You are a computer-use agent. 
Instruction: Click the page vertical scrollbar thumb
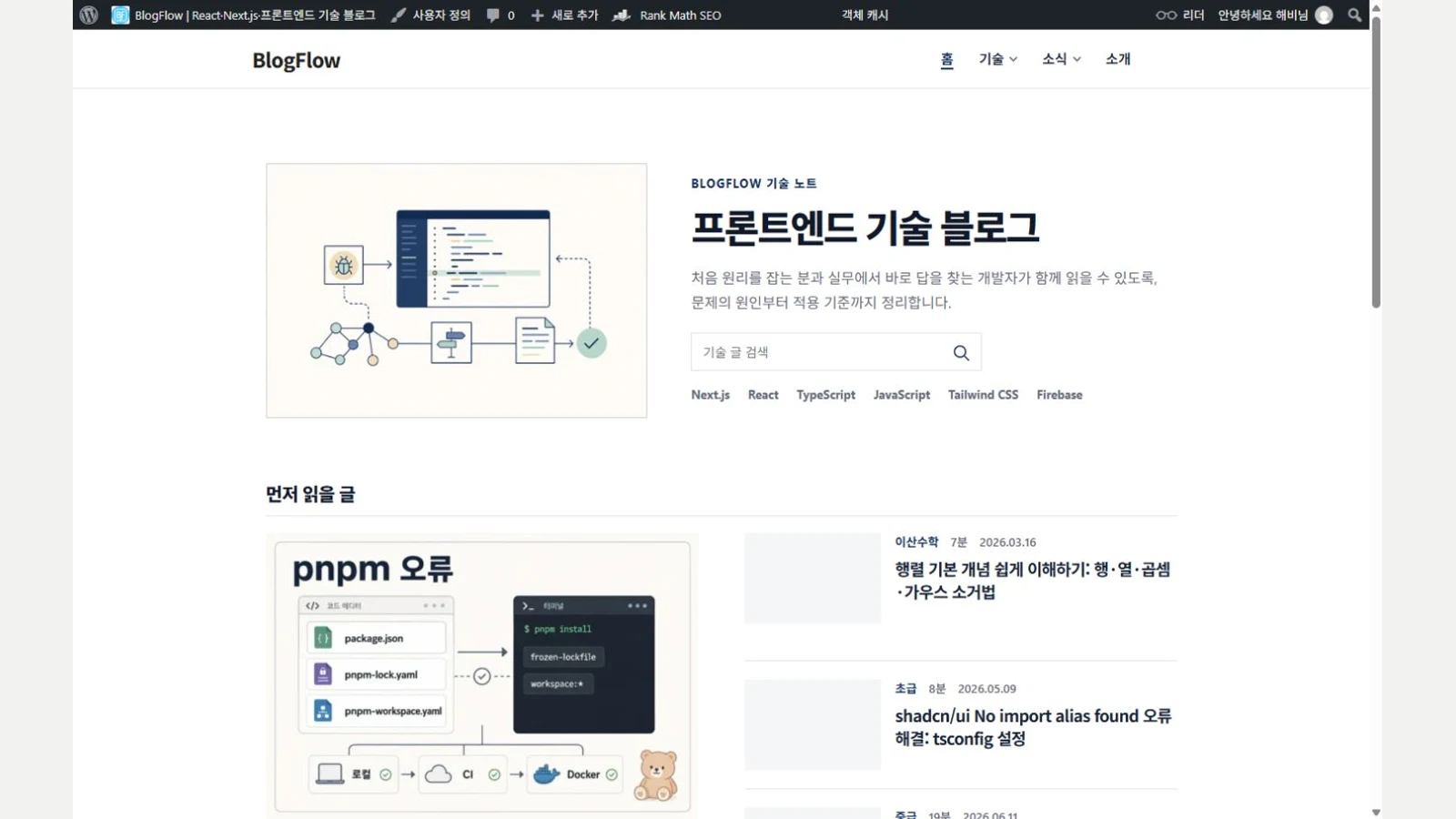coord(1376,162)
